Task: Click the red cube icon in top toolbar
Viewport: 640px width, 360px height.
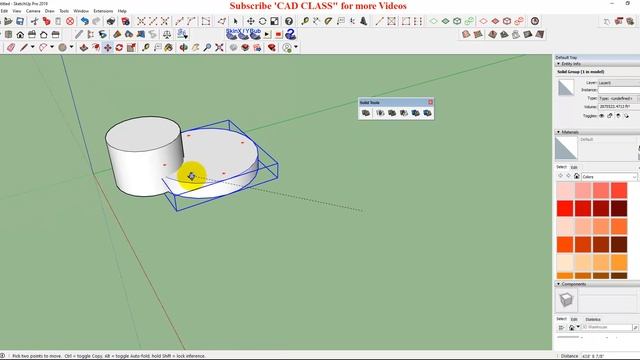Action: click(x=507, y=21)
